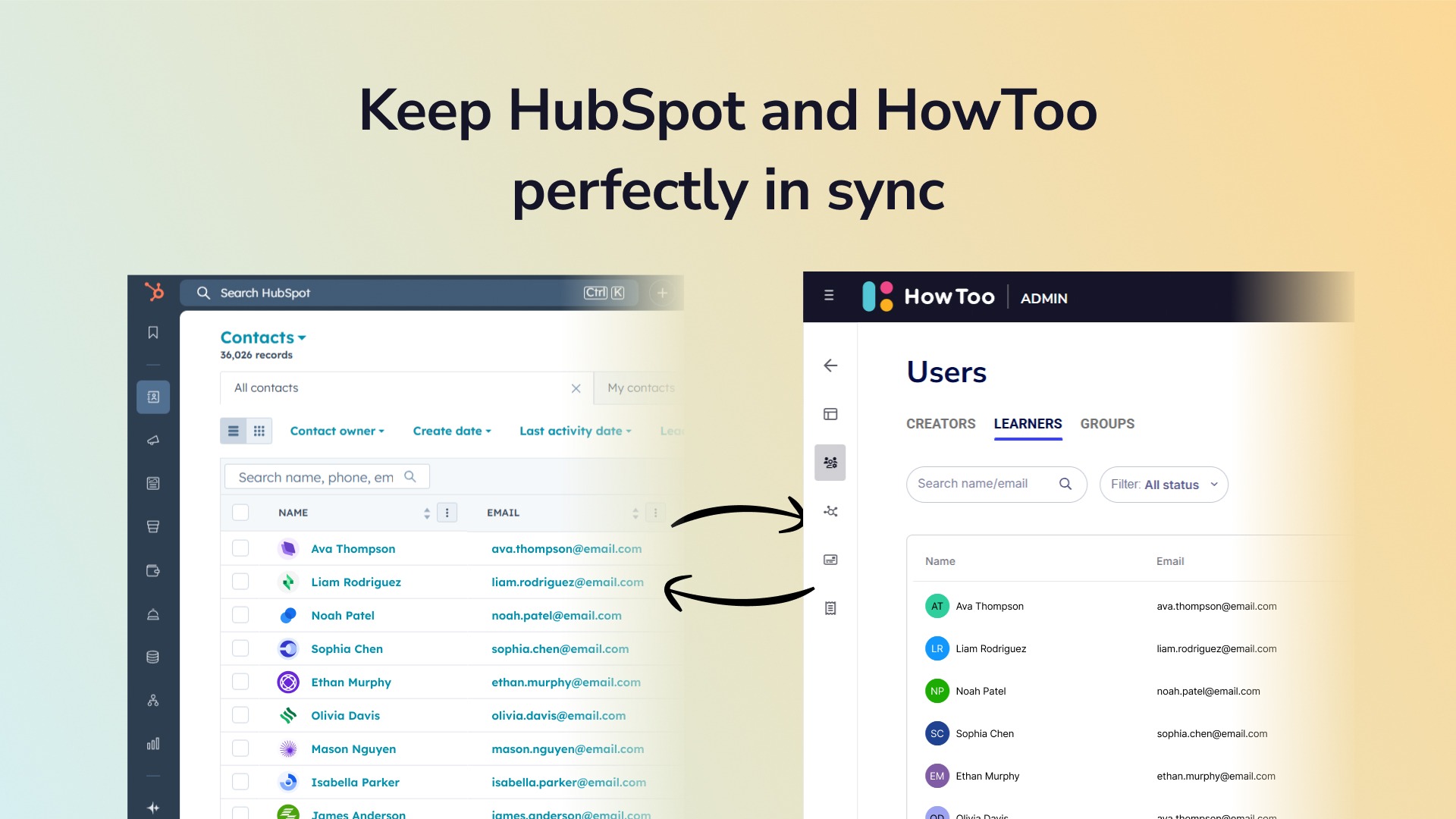The width and height of the screenshot is (1456, 819).
Task: Open the GROUPS tab
Action: 1107,424
